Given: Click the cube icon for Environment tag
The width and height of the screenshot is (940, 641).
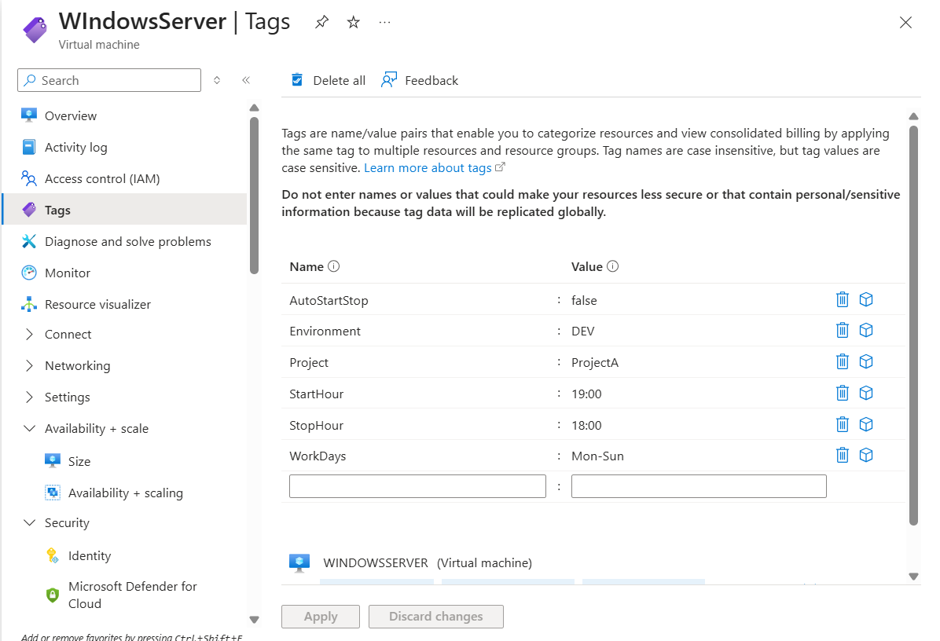Looking at the screenshot, I should (866, 330).
